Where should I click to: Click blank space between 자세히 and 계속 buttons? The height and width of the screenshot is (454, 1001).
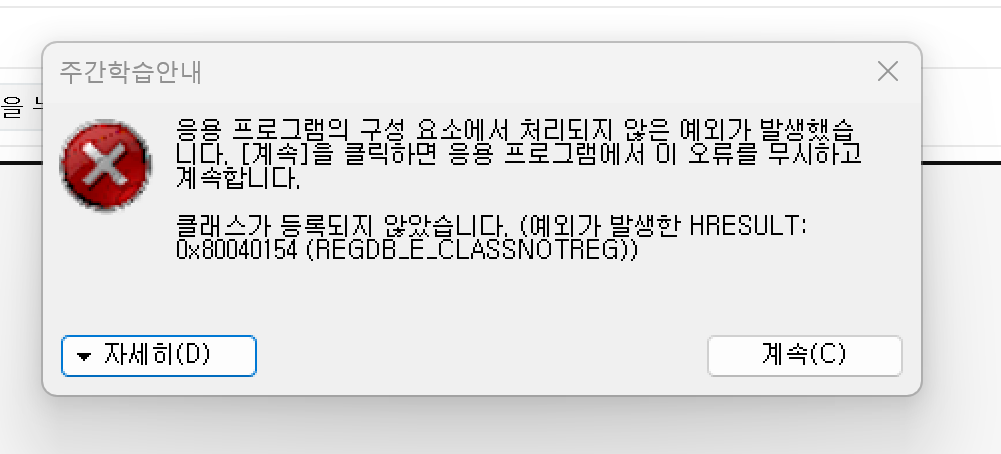point(481,356)
